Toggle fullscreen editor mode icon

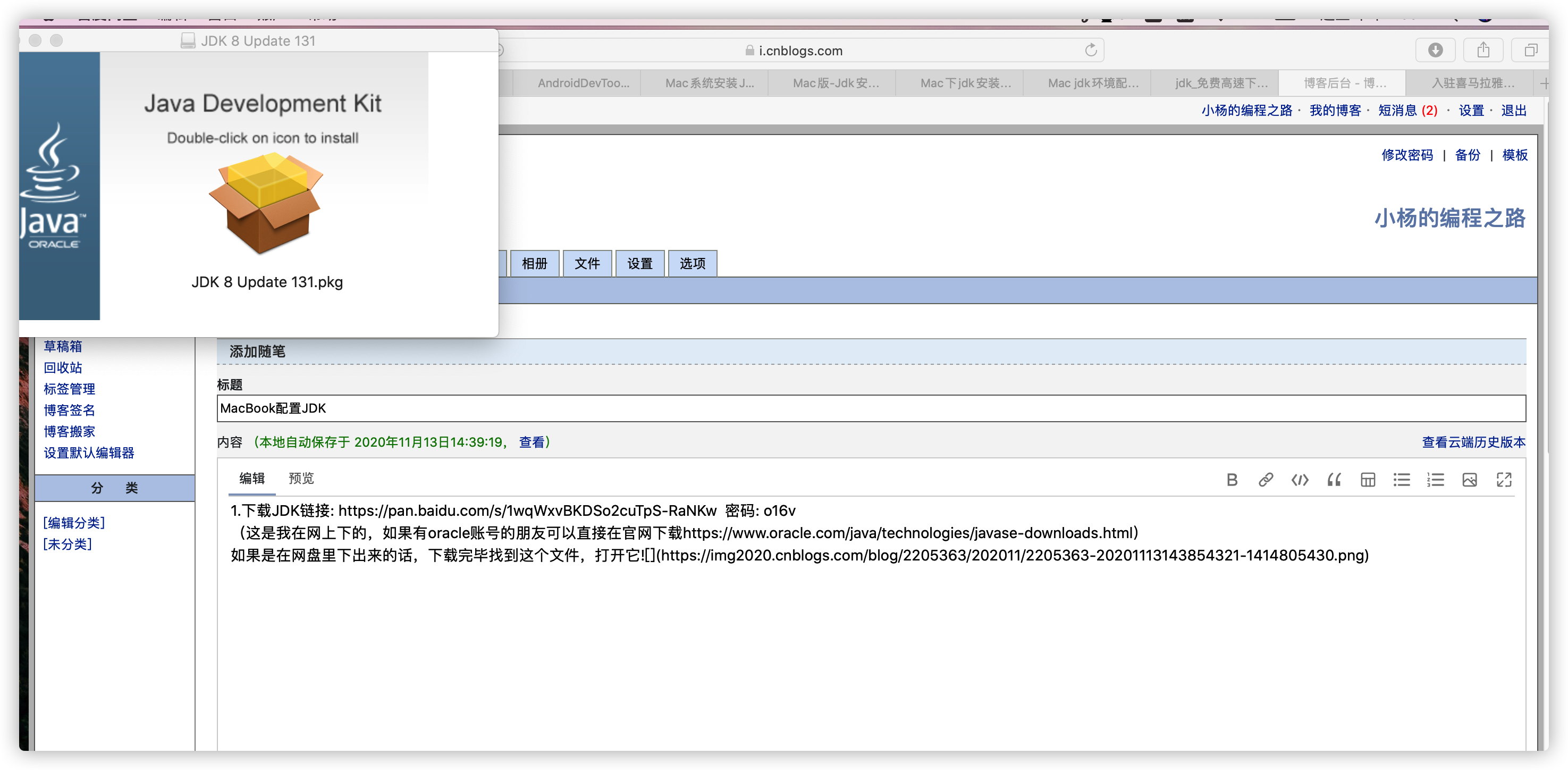pos(1504,480)
